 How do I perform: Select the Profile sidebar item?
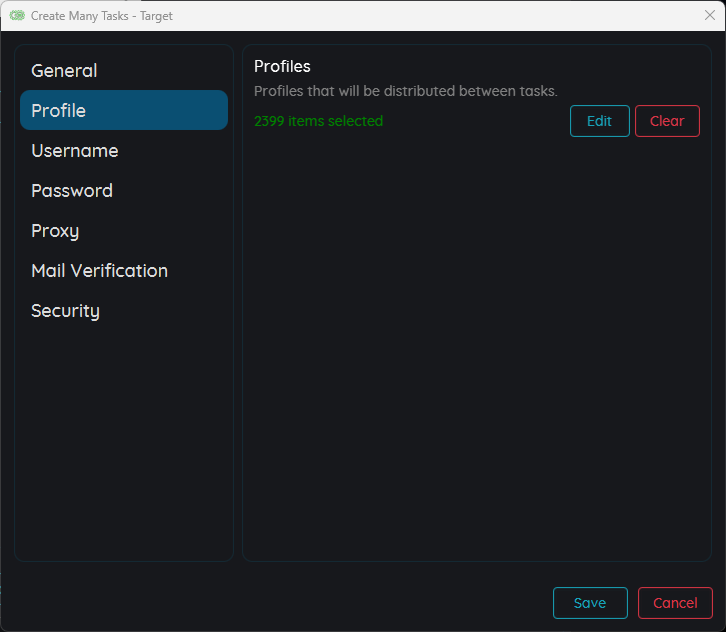(123, 110)
